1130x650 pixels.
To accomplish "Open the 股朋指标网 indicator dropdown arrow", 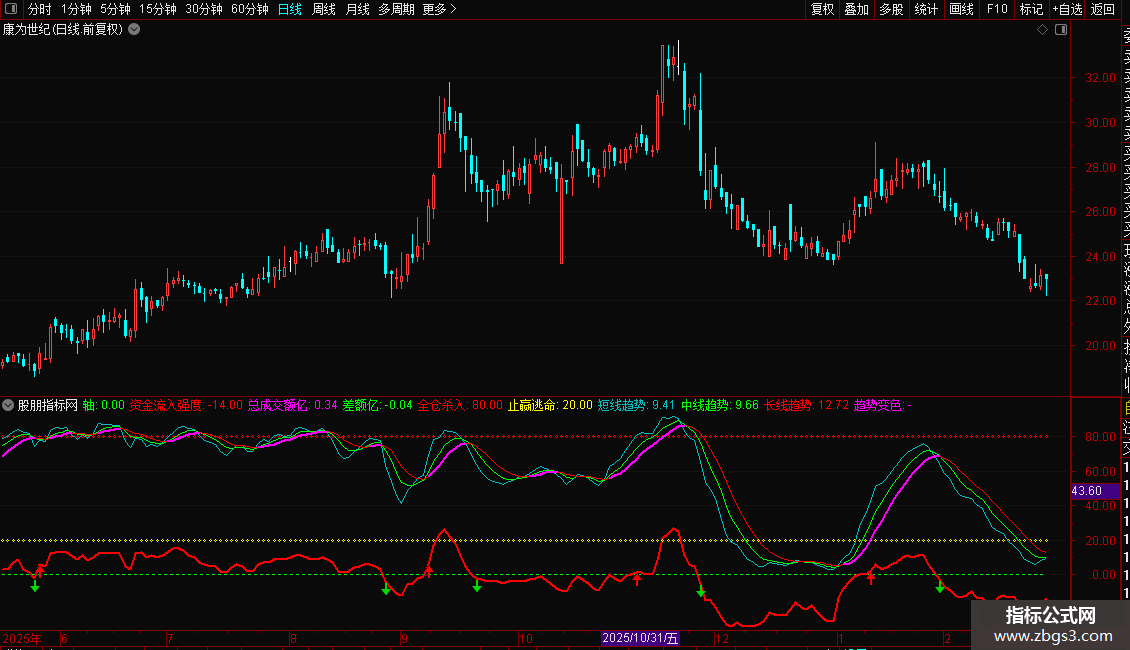I will 8,405.
